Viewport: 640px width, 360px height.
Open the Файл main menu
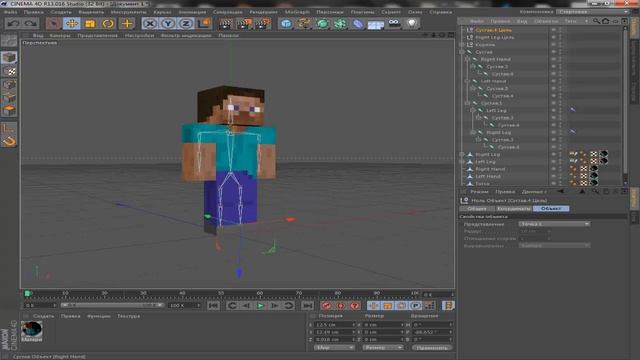point(10,12)
